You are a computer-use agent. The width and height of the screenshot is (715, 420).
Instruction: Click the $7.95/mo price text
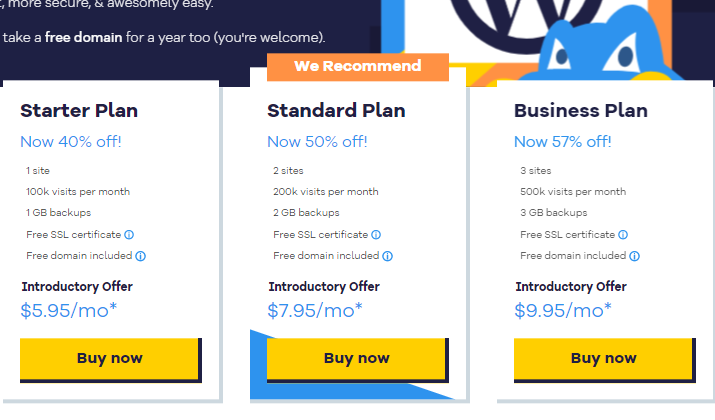315,311
